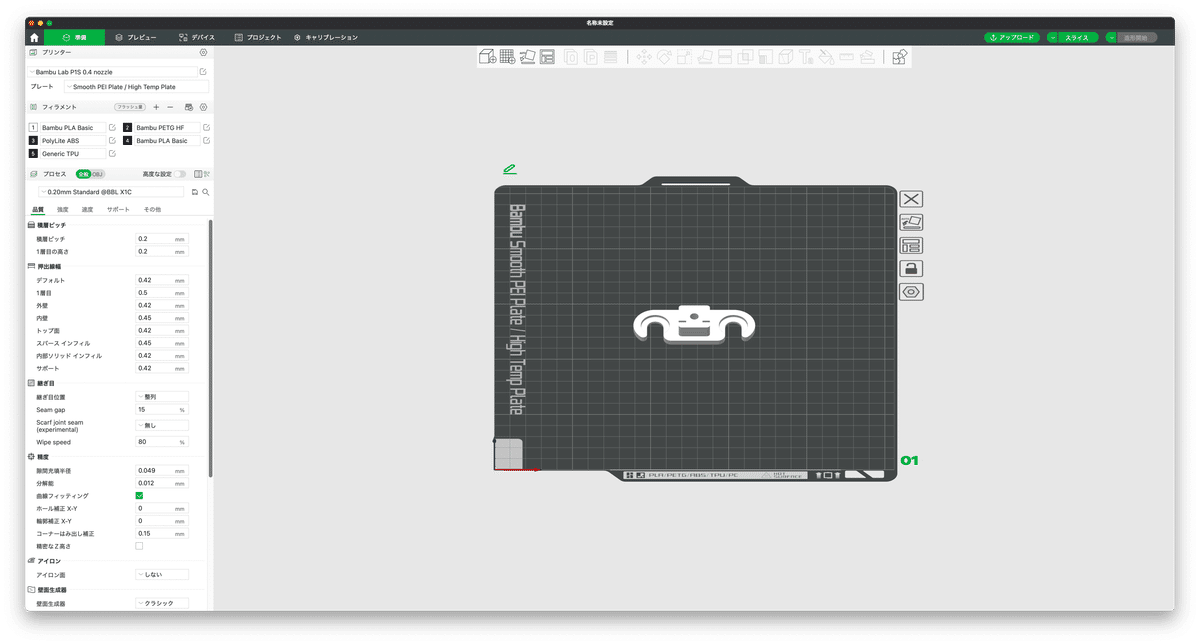Click the plate lock icon
The height and width of the screenshot is (644, 1200).
(912, 268)
